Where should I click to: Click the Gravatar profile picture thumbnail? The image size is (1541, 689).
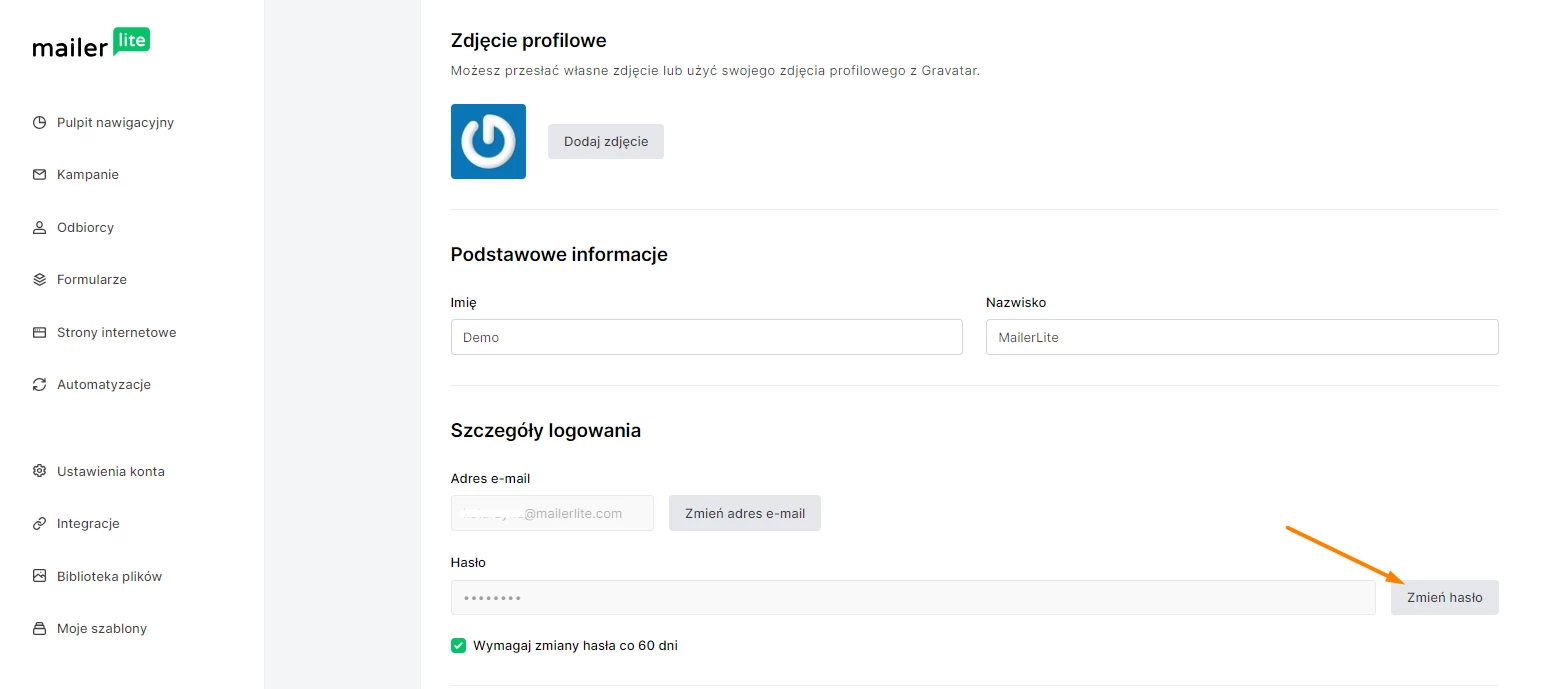(x=488, y=141)
